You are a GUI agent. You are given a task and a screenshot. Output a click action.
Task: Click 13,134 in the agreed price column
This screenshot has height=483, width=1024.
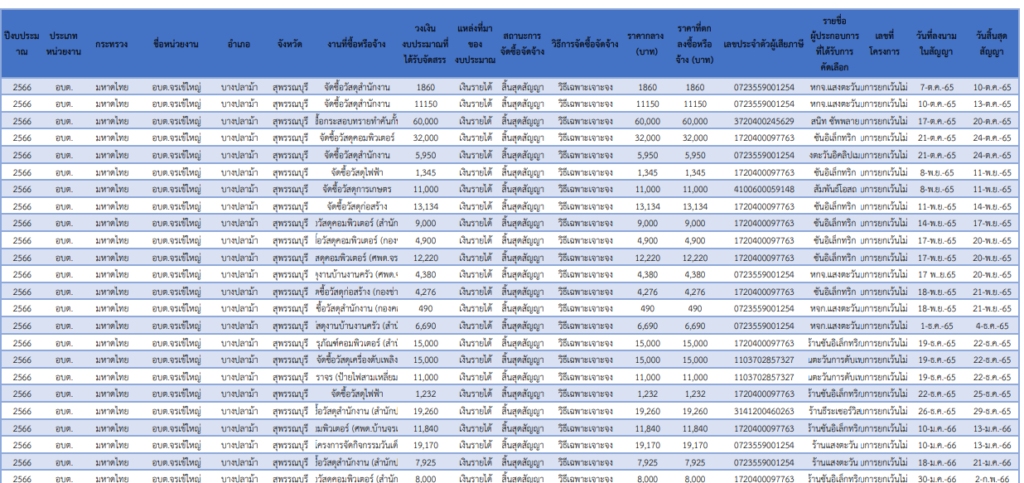click(695, 206)
